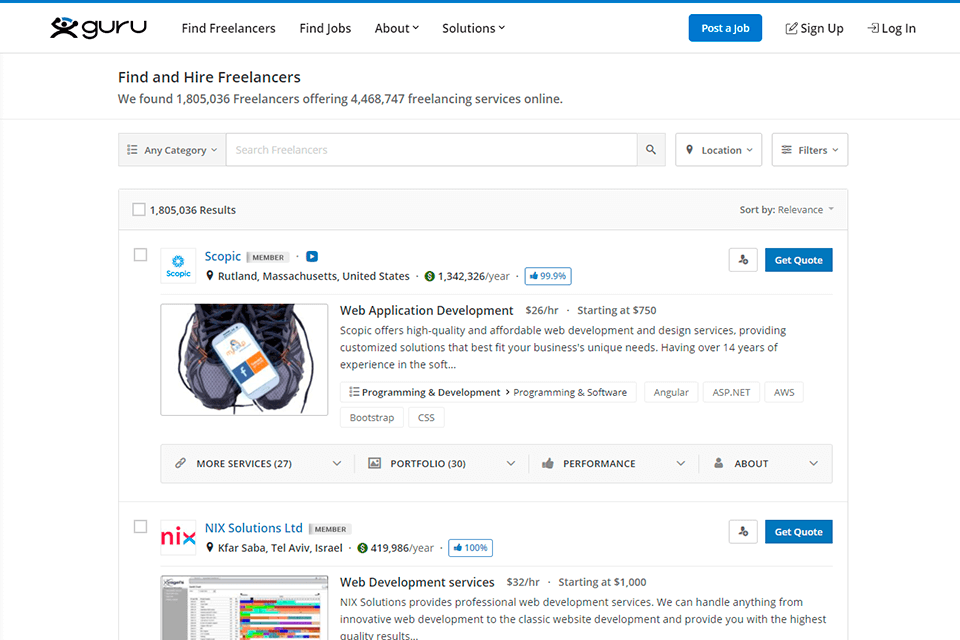Image resolution: width=960 pixels, height=640 pixels.
Task: Click "Kfar Saba, Tel Aviv, Israel" location text
Action: pyautogui.click(x=280, y=548)
